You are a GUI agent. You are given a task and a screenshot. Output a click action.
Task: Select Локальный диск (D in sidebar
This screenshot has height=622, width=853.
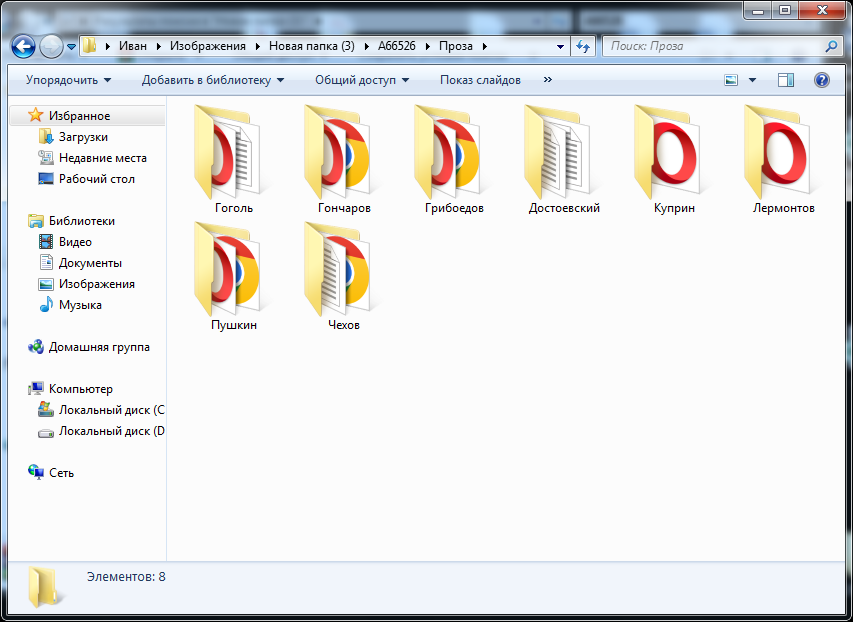[x=112, y=430]
